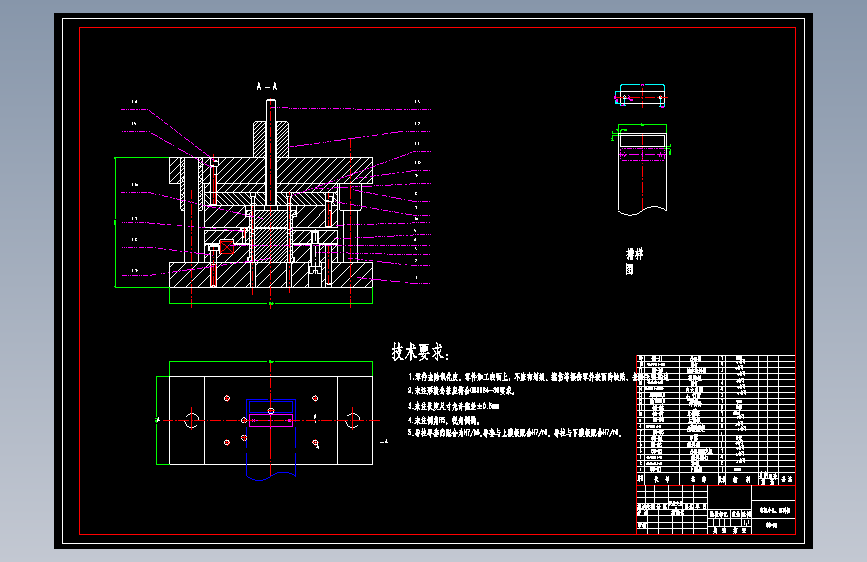Click the green height dimension left of the section view
867x562 pixels.
coord(115,222)
